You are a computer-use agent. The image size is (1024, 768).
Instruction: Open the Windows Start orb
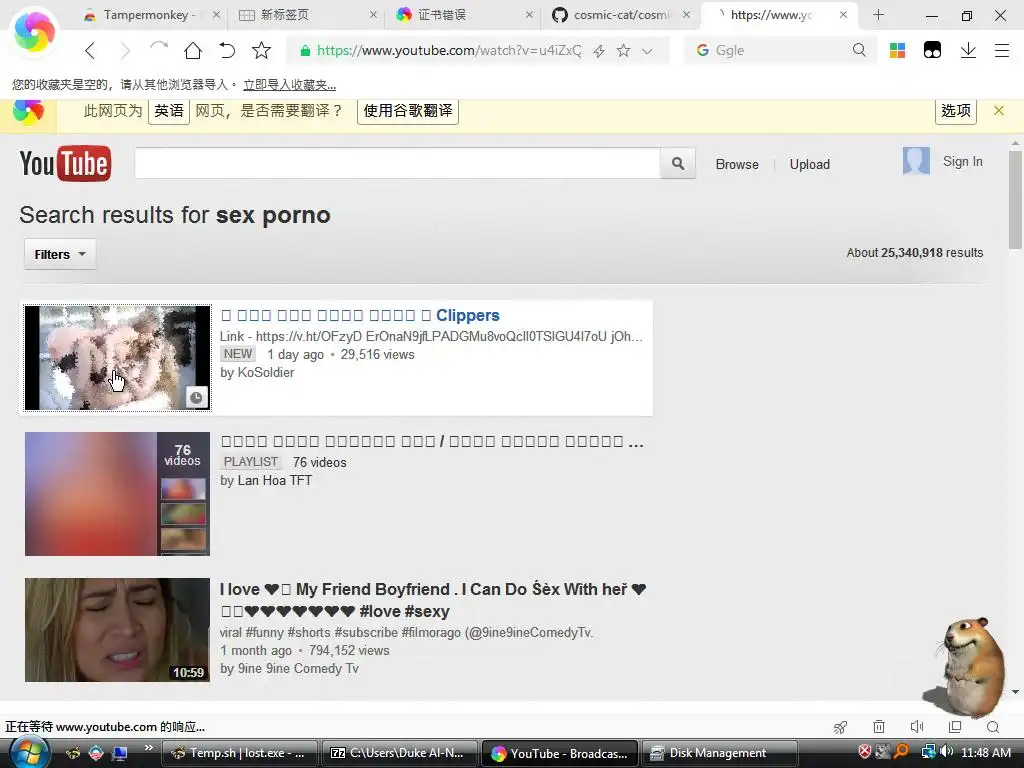tap(29, 752)
